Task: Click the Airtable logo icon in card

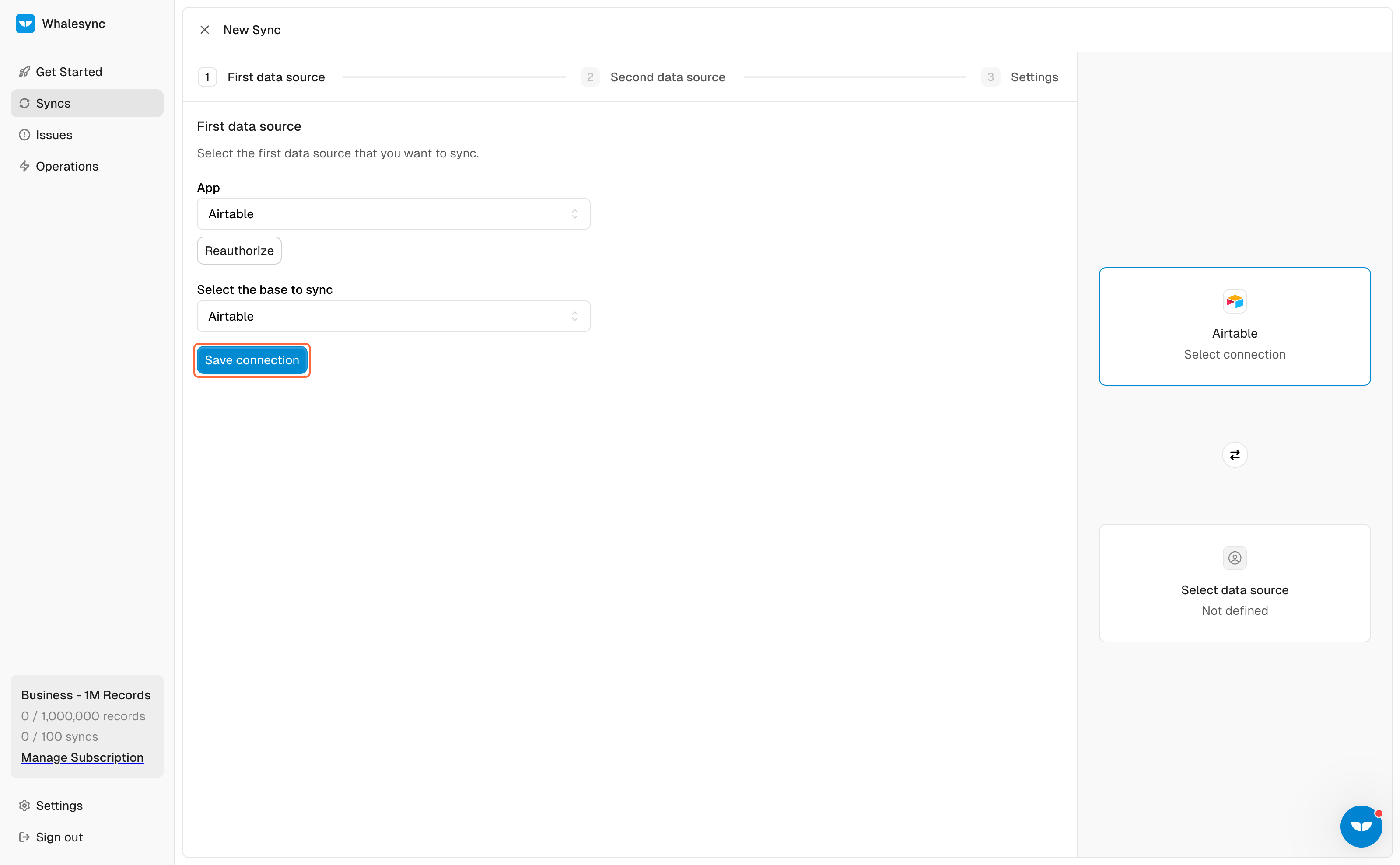Action: (x=1235, y=301)
